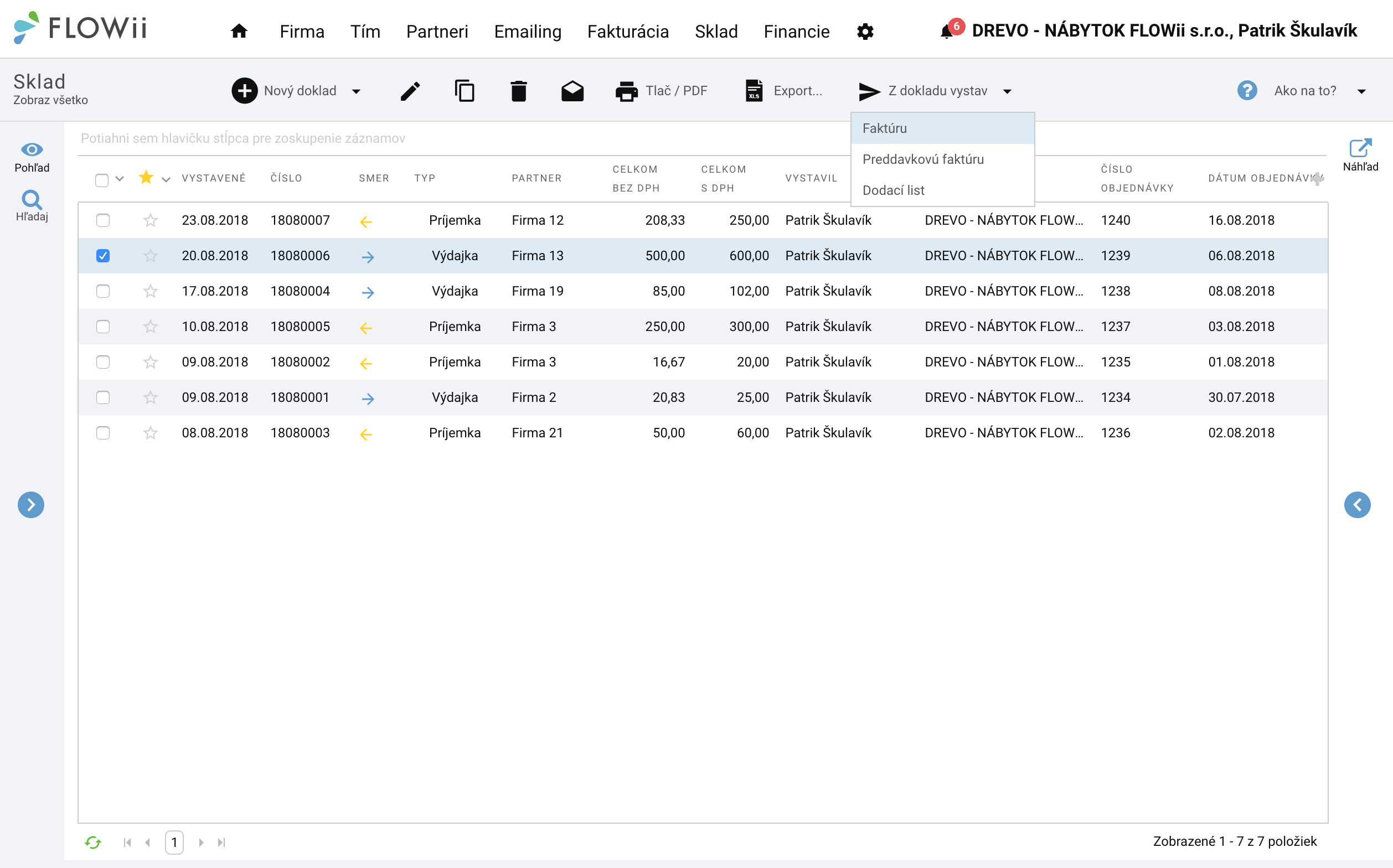The width and height of the screenshot is (1393, 868).
Task: Go to the home page icon
Action: click(239, 31)
